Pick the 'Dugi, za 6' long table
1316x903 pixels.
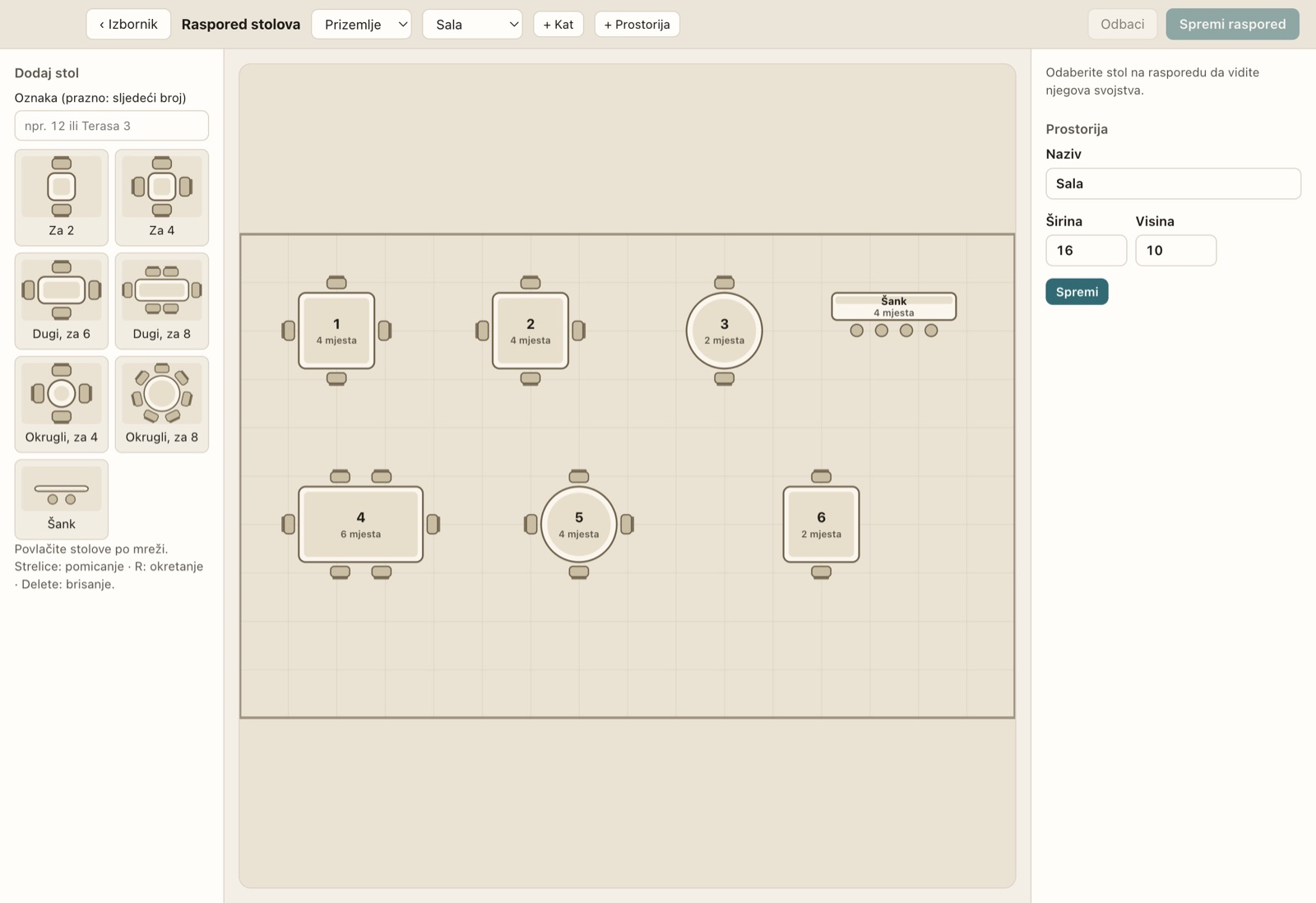pos(62,301)
